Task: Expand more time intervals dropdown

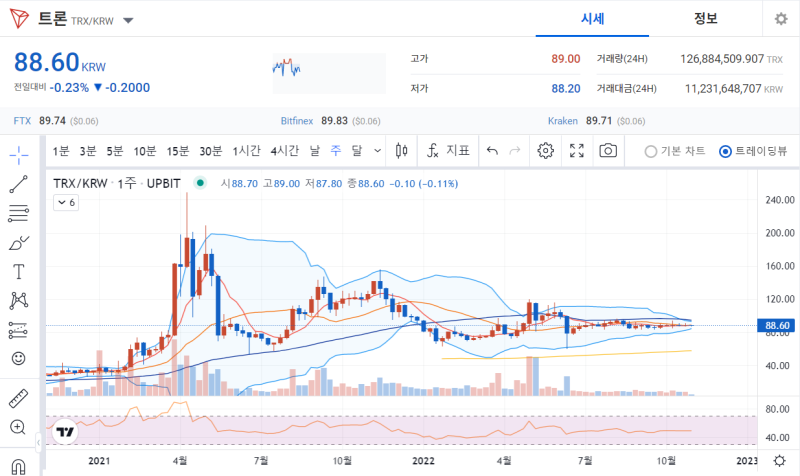Action: 378,151
